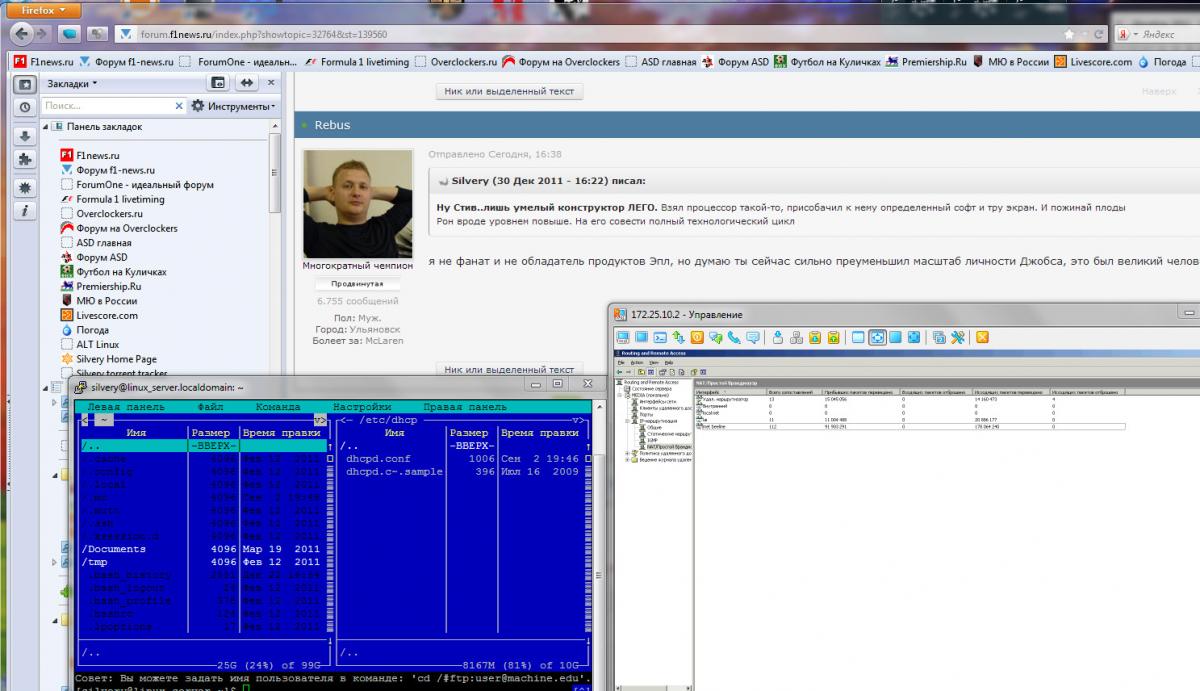Bookmark page with star in address bar
This screenshot has height=691, width=1200.
pos(1071,34)
